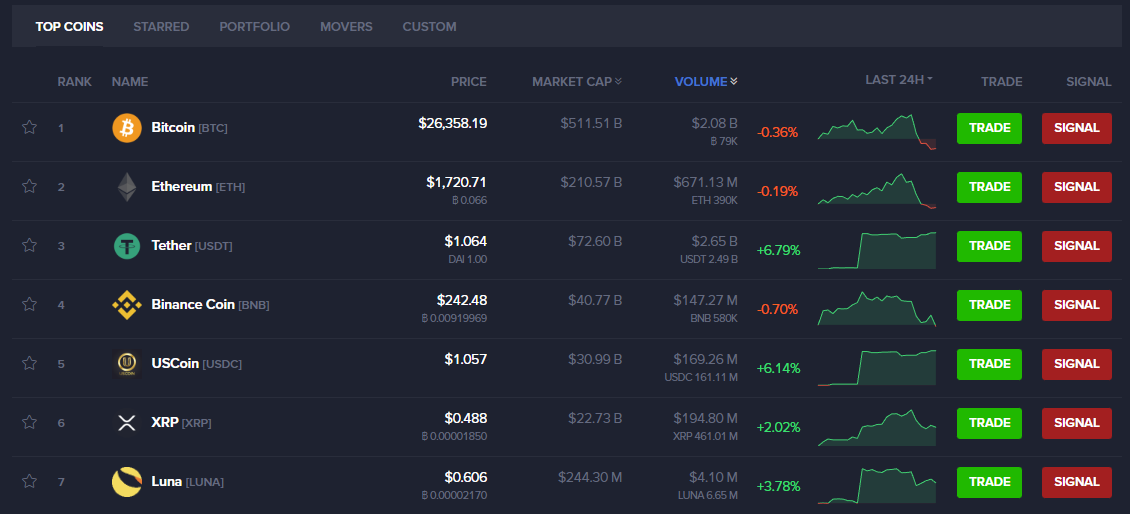The height and width of the screenshot is (514, 1130).
Task: Click Bitcoin market cap $511.51 B
Action: pyautogui.click(x=591, y=123)
